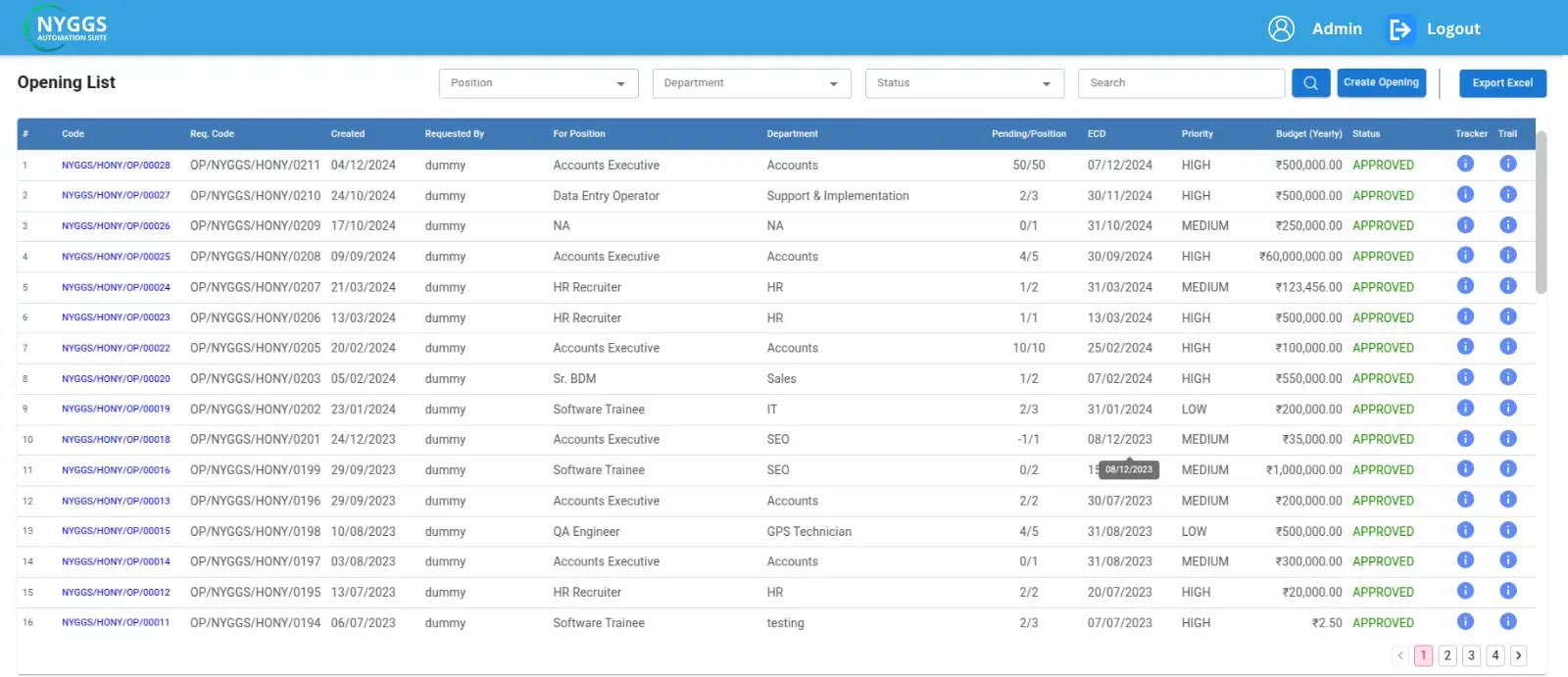Open Tracker info for NYGGS/HONY/OP/00028

[1465, 164]
